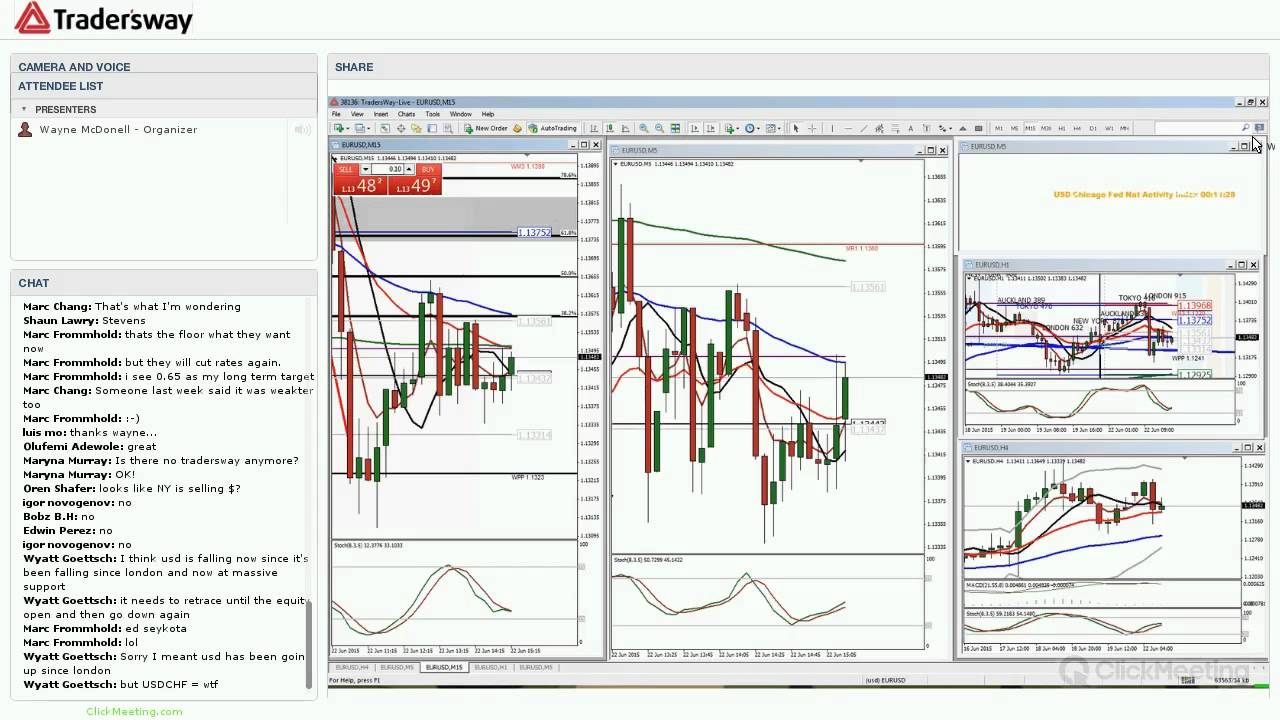Draw a horizontal line
This screenshot has width=1280, height=720.
[848, 128]
